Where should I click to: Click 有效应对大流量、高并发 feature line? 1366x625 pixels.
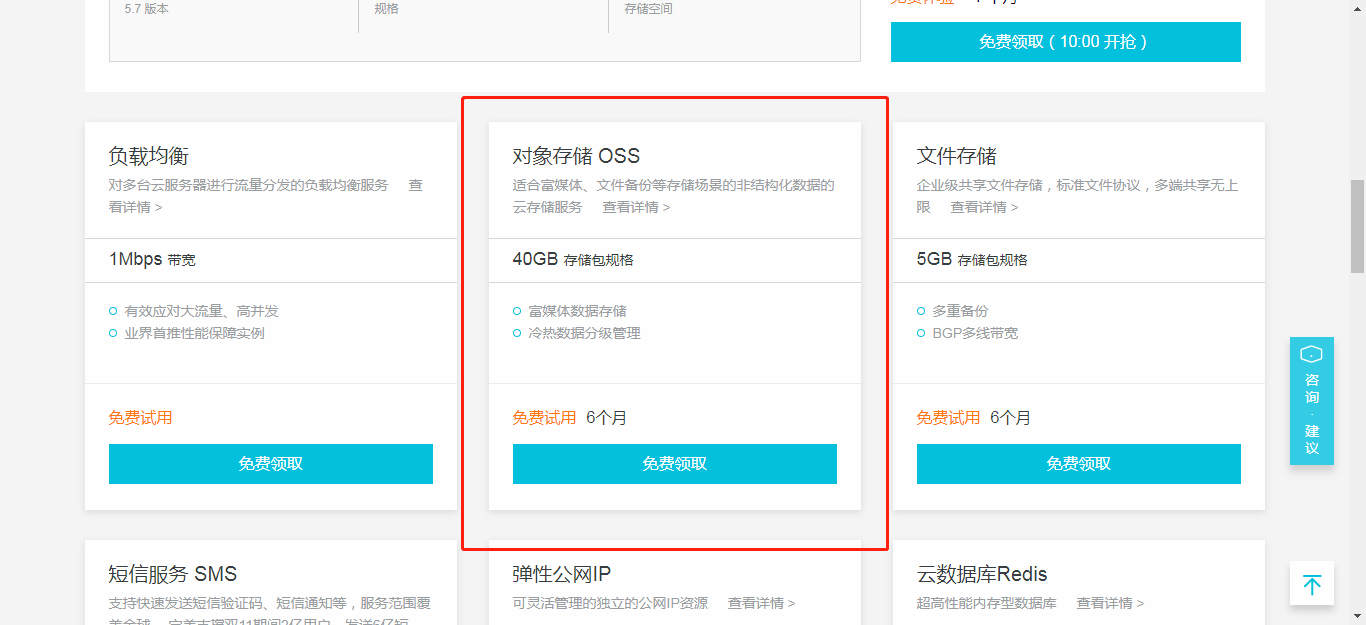click(x=202, y=311)
